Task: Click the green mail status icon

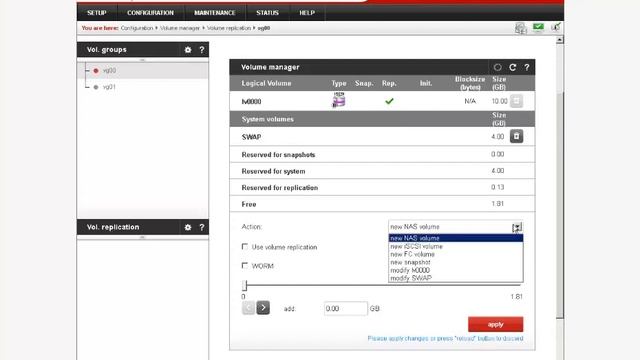Action: coord(538,28)
